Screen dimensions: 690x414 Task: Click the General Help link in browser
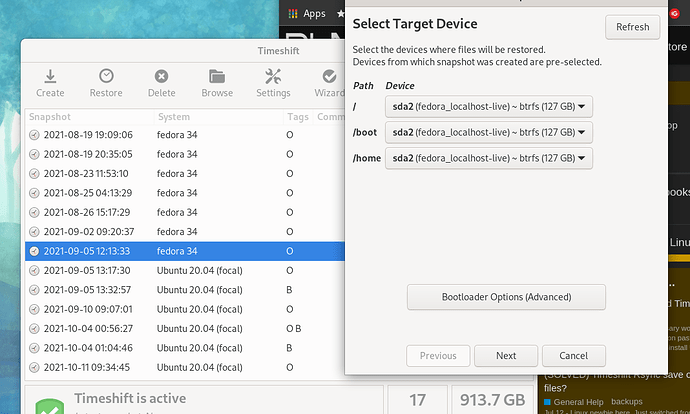pos(578,402)
